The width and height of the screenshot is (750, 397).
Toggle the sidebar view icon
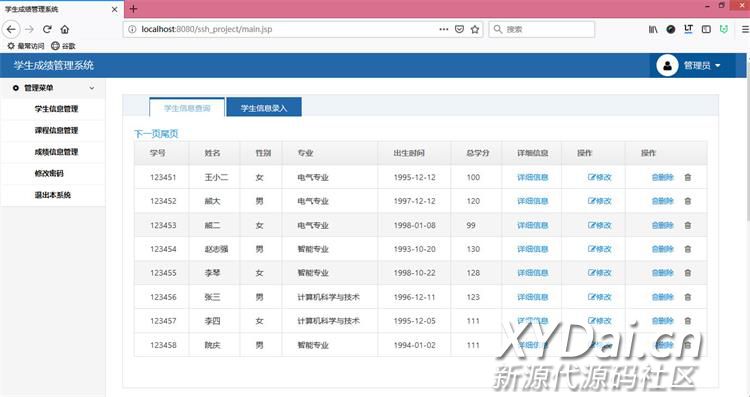pos(706,29)
